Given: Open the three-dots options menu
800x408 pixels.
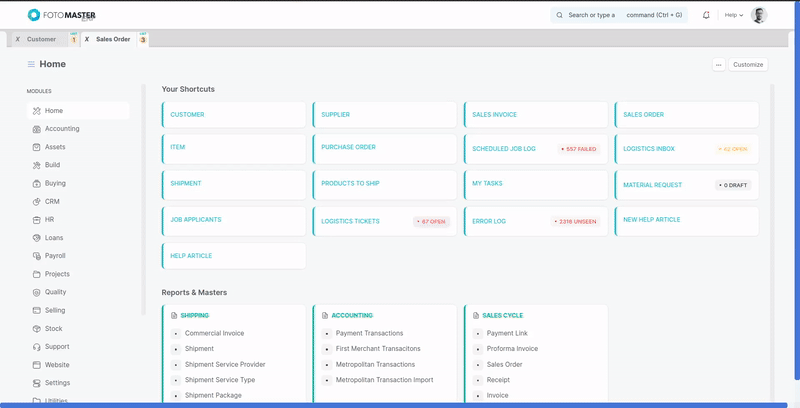Looking at the screenshot, I should click(718, 64).
